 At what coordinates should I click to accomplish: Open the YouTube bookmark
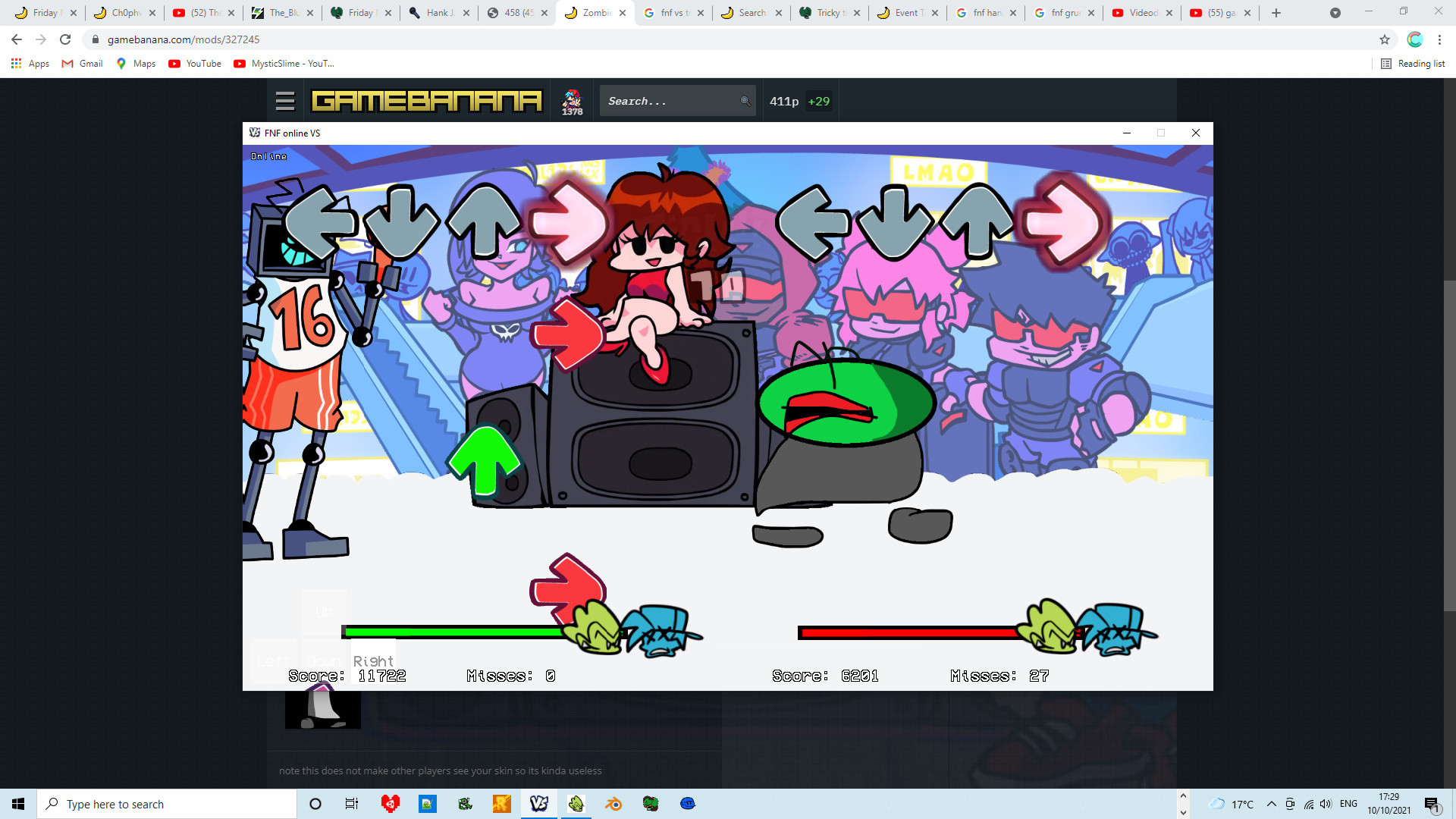(196, 64)
